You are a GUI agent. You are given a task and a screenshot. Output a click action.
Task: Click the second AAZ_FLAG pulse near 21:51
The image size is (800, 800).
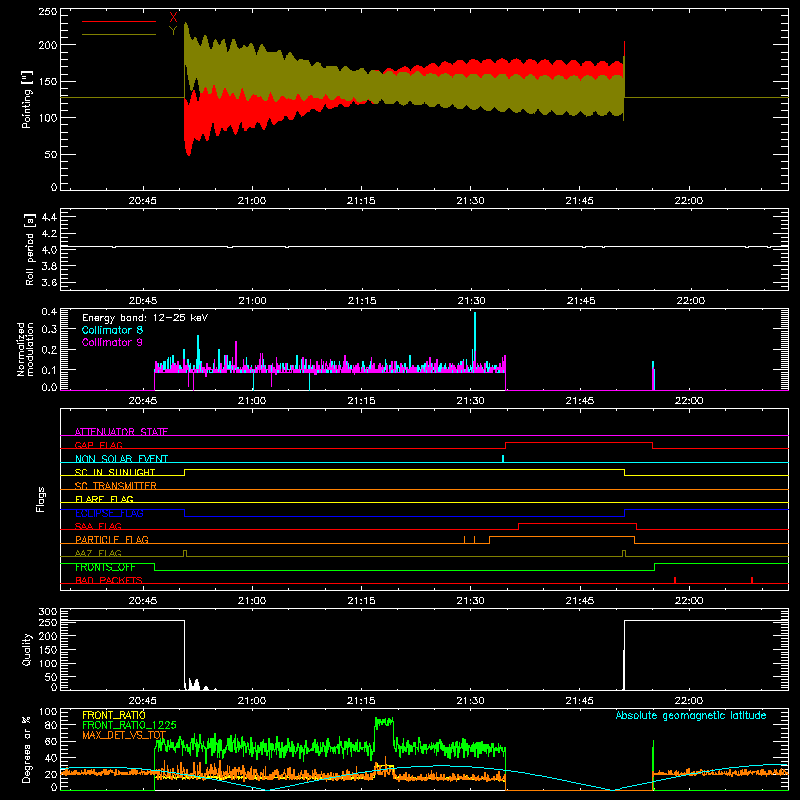coord(624,553)
